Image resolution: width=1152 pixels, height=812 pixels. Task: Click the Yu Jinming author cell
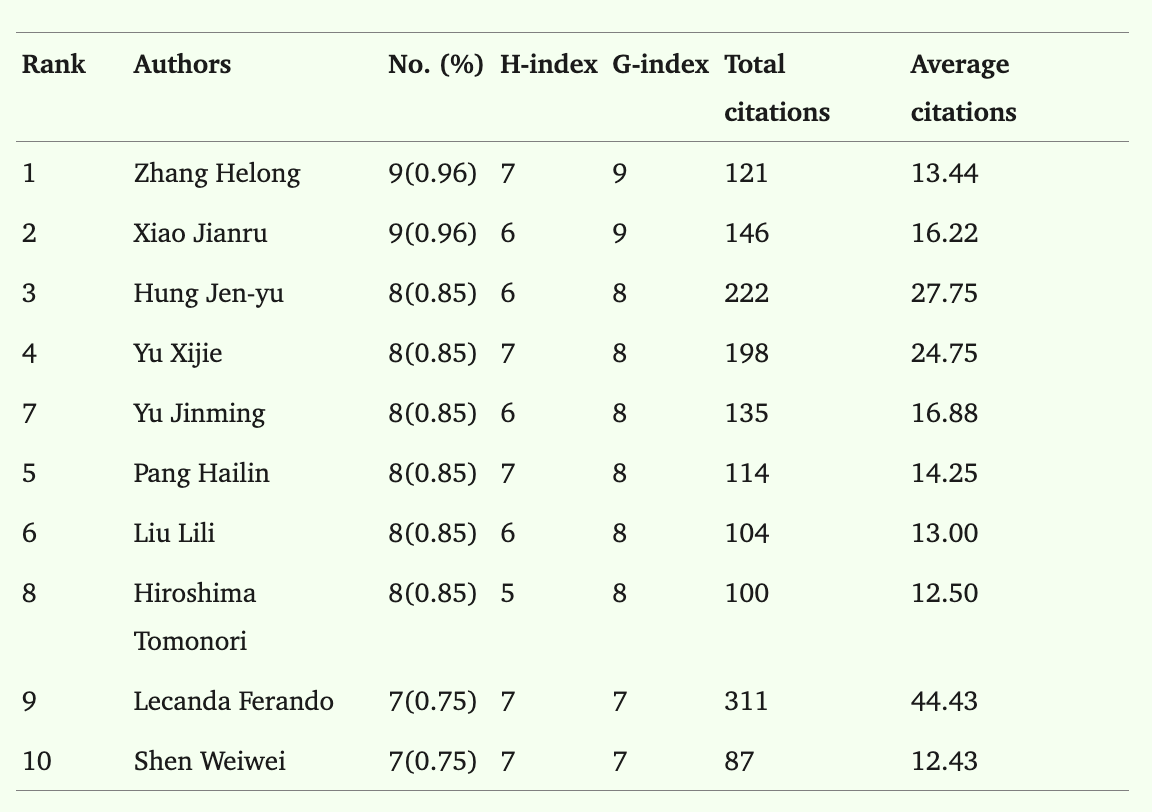(x=199, y=414)
